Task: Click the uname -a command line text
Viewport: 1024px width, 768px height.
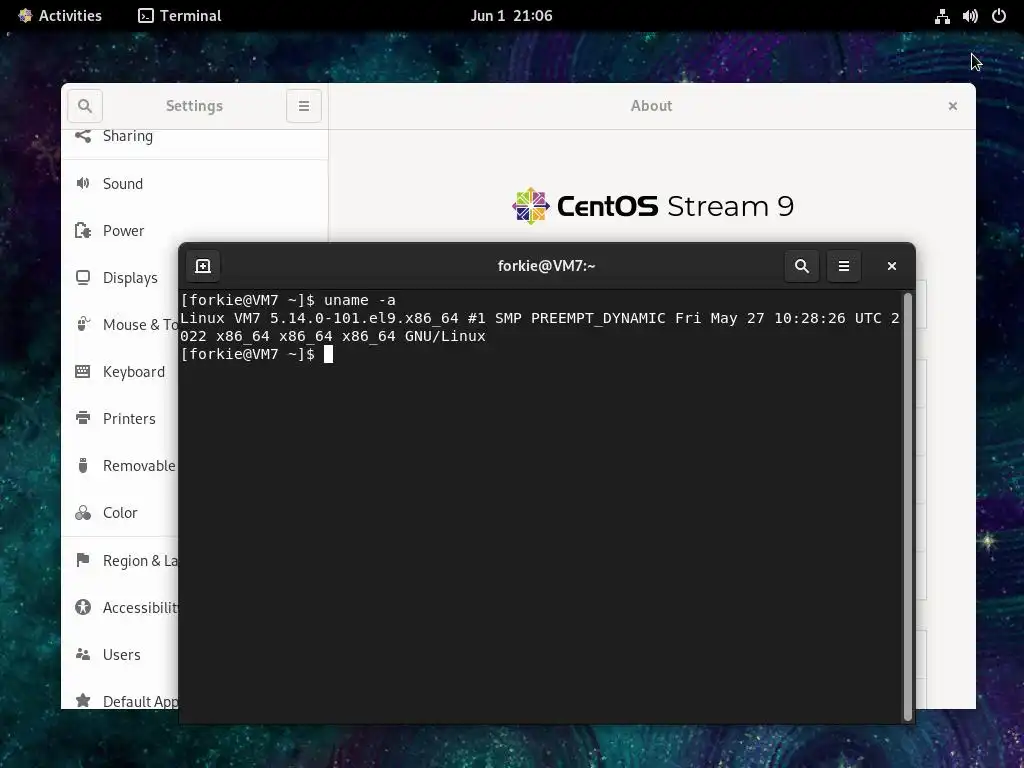Action: point(360,300)
